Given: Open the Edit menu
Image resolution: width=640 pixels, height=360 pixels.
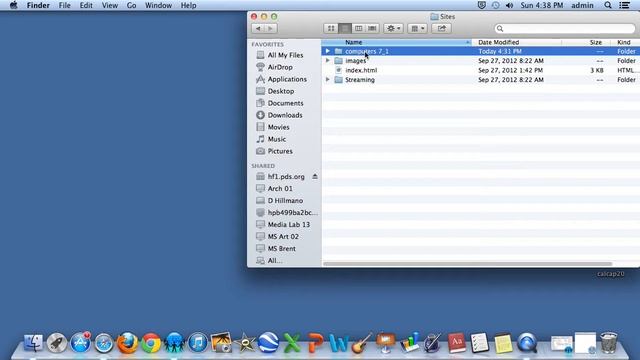Looking at the screenshot, I should [86, 5].
